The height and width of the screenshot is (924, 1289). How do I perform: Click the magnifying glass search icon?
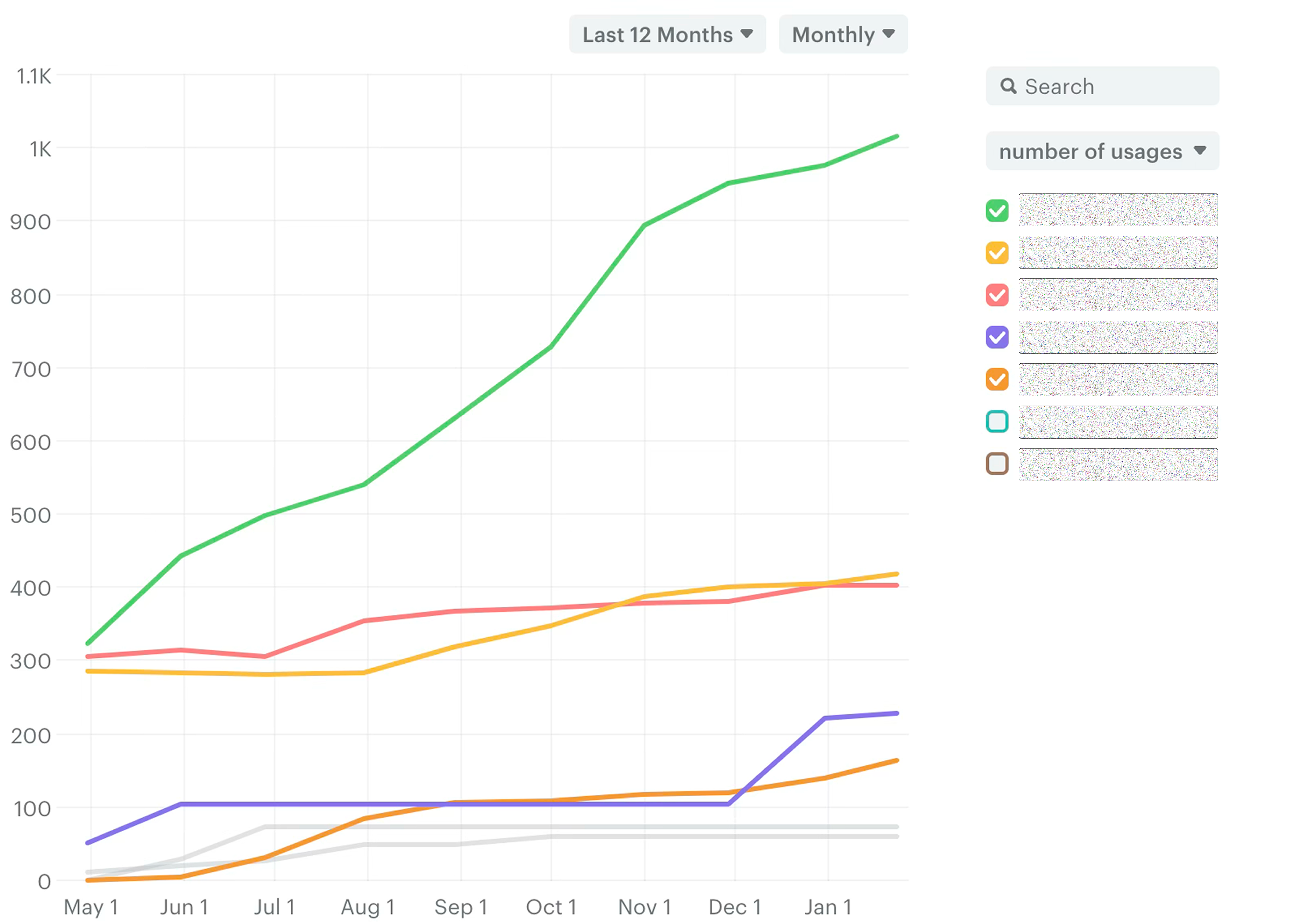click(1008, 86)
